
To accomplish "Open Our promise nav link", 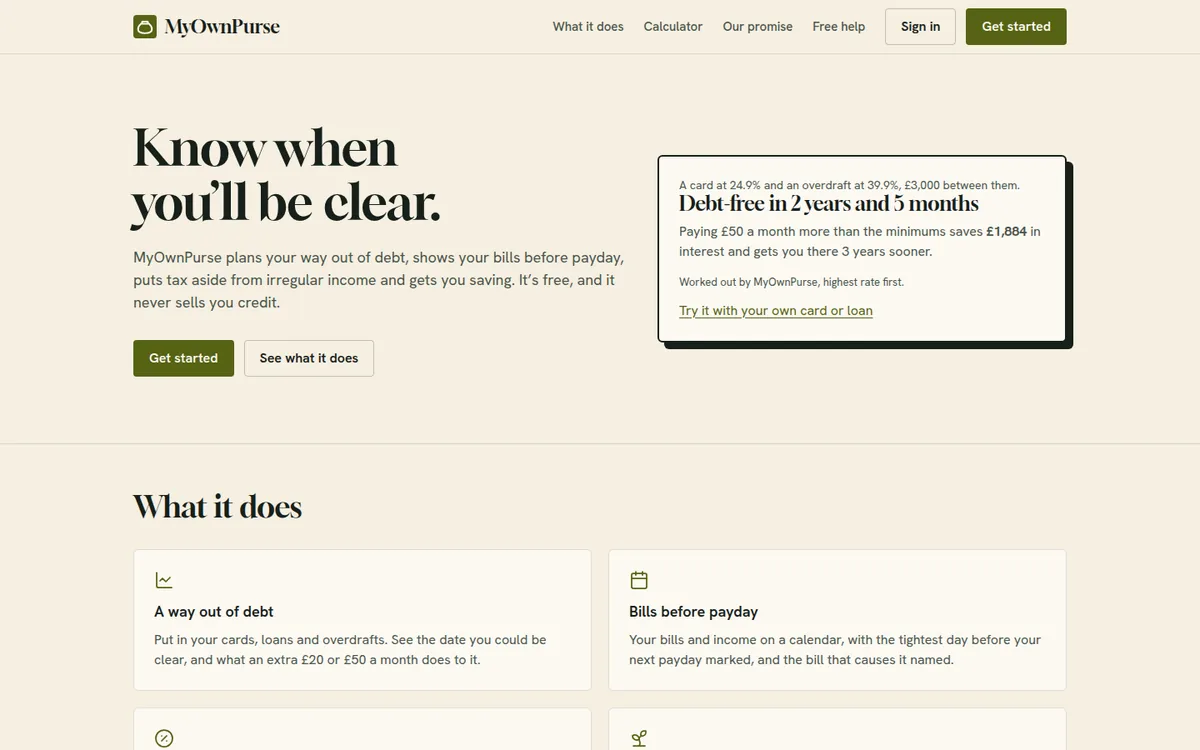I will (x=758, y=27).
